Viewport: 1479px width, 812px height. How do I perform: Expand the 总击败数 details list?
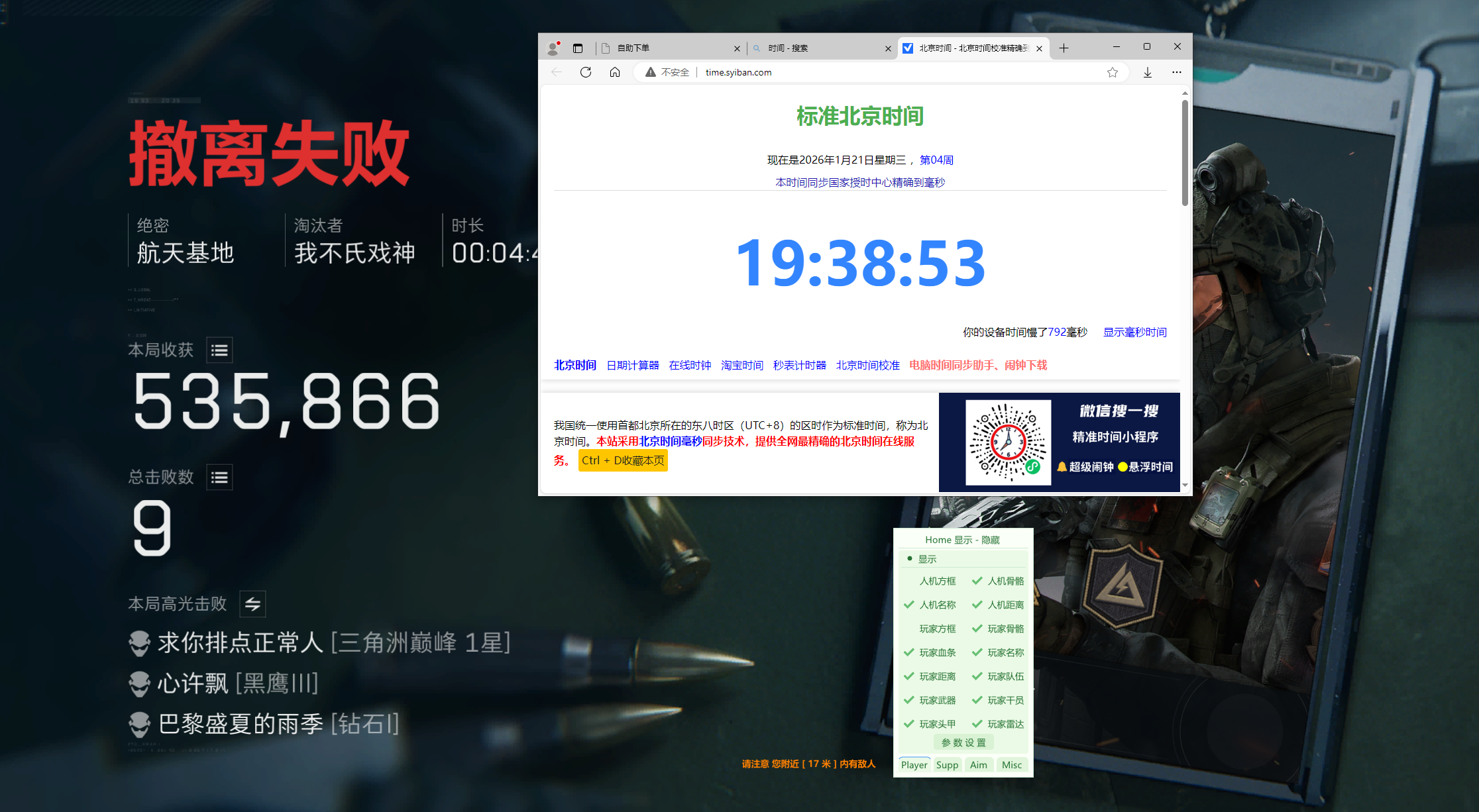point(219,478)
